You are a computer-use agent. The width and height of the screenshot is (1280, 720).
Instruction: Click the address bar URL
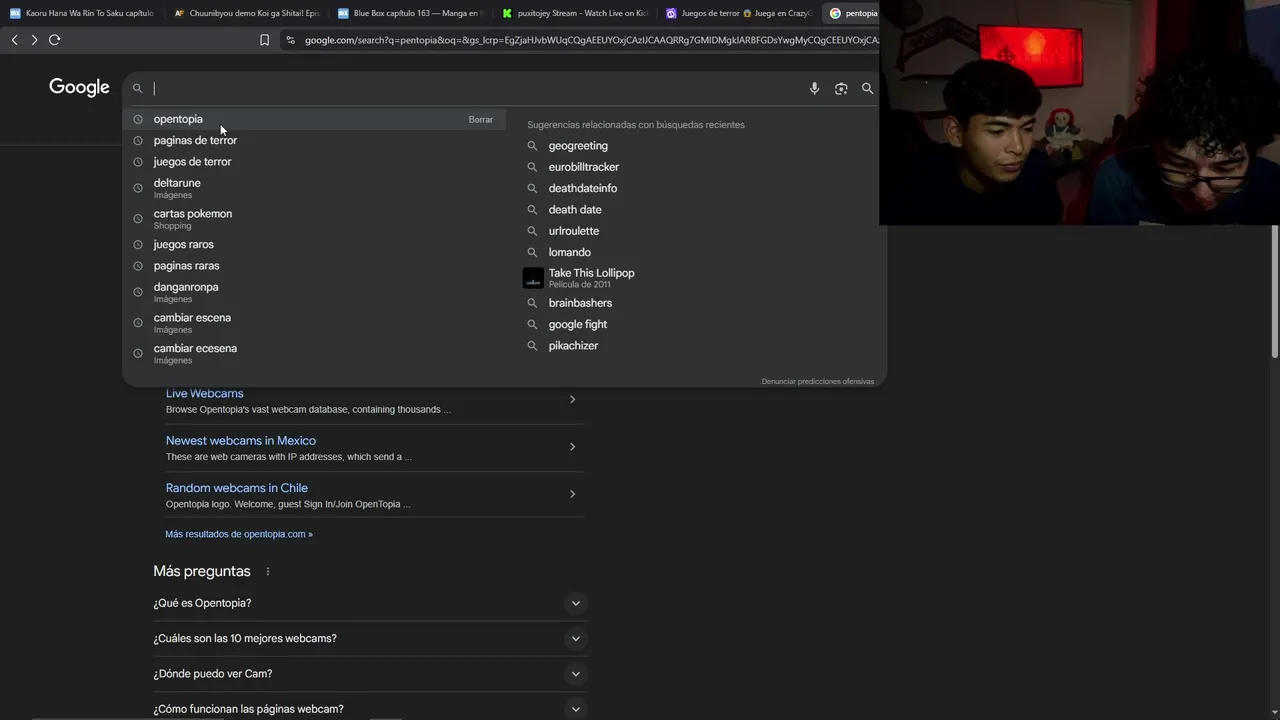[x=590, y=40]
